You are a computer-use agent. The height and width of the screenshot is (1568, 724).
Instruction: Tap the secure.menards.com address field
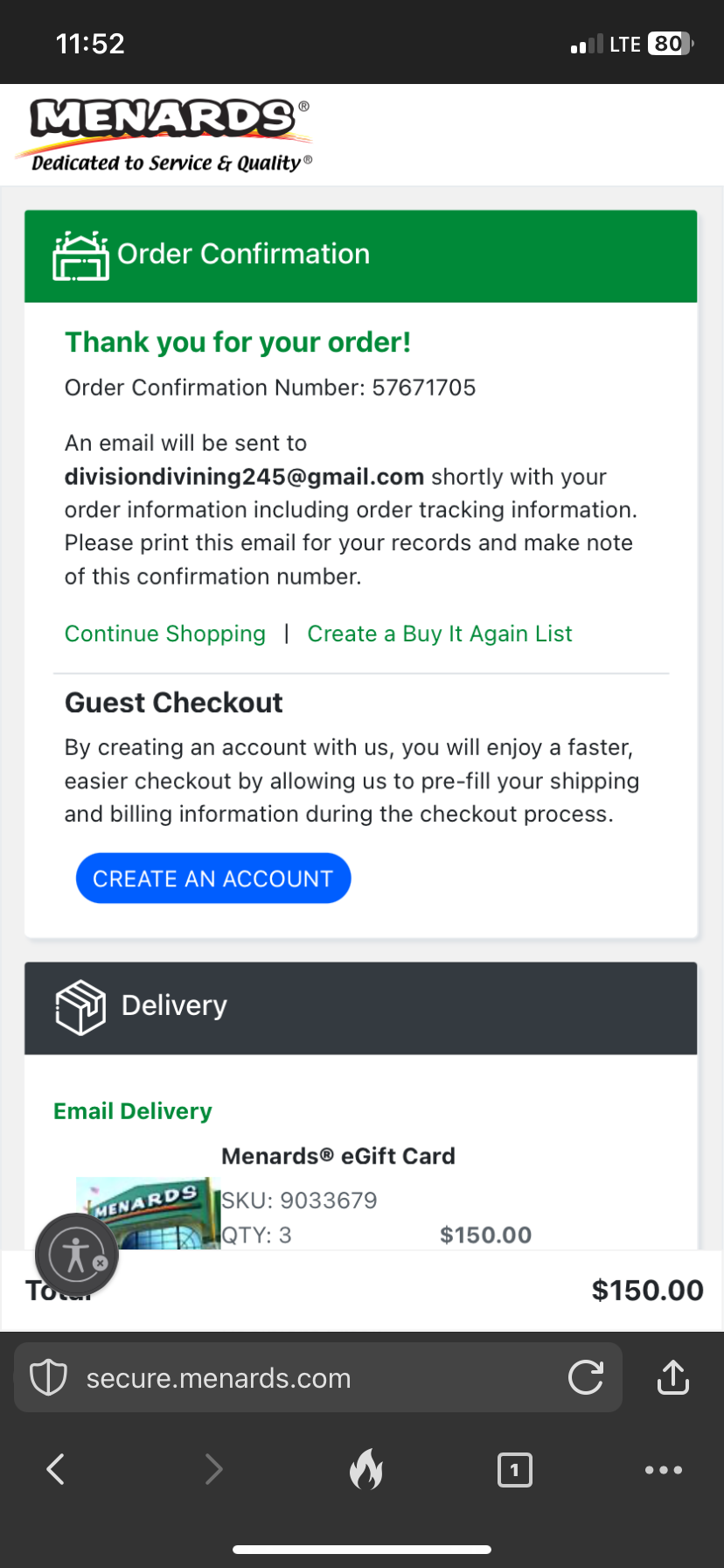click(x=219, y=1378)
